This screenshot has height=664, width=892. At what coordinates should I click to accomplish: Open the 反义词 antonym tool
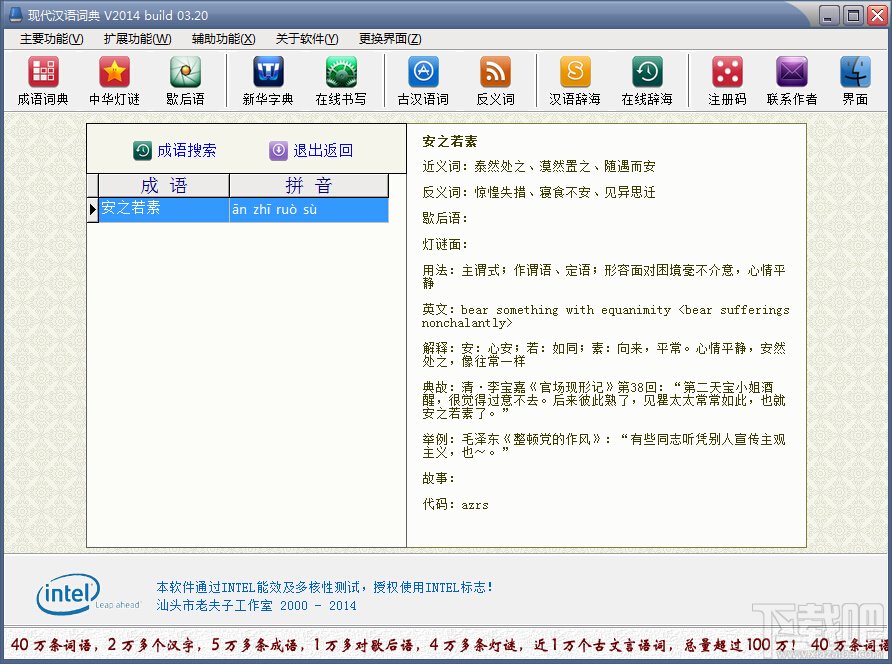(495, 81)
